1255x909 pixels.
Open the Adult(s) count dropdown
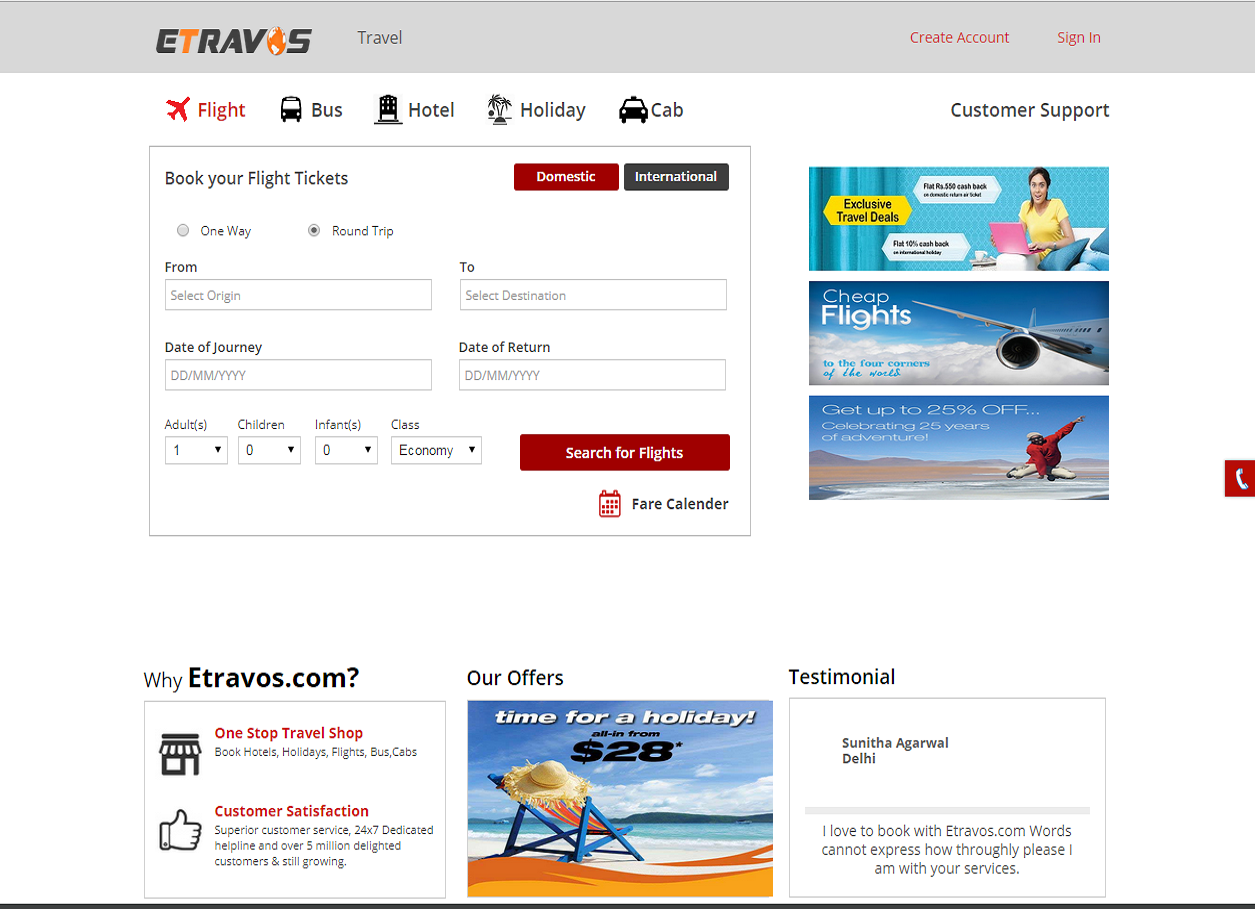[196, 450]
